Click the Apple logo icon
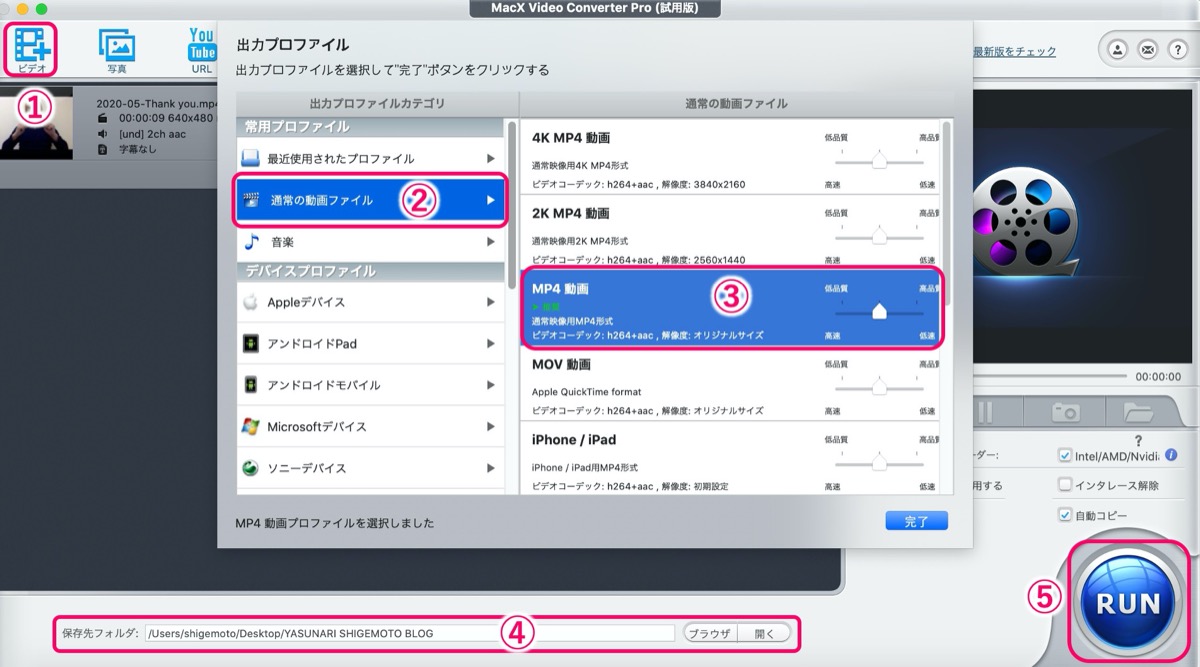This screenshot has width=1200, height=667. (x=250, y=302)
